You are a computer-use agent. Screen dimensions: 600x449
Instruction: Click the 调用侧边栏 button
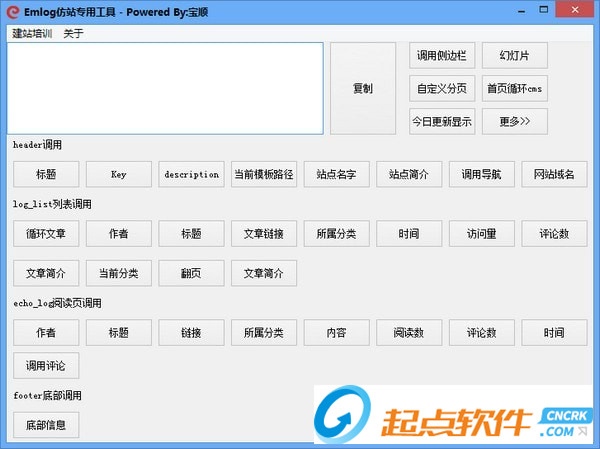point(442,56)
